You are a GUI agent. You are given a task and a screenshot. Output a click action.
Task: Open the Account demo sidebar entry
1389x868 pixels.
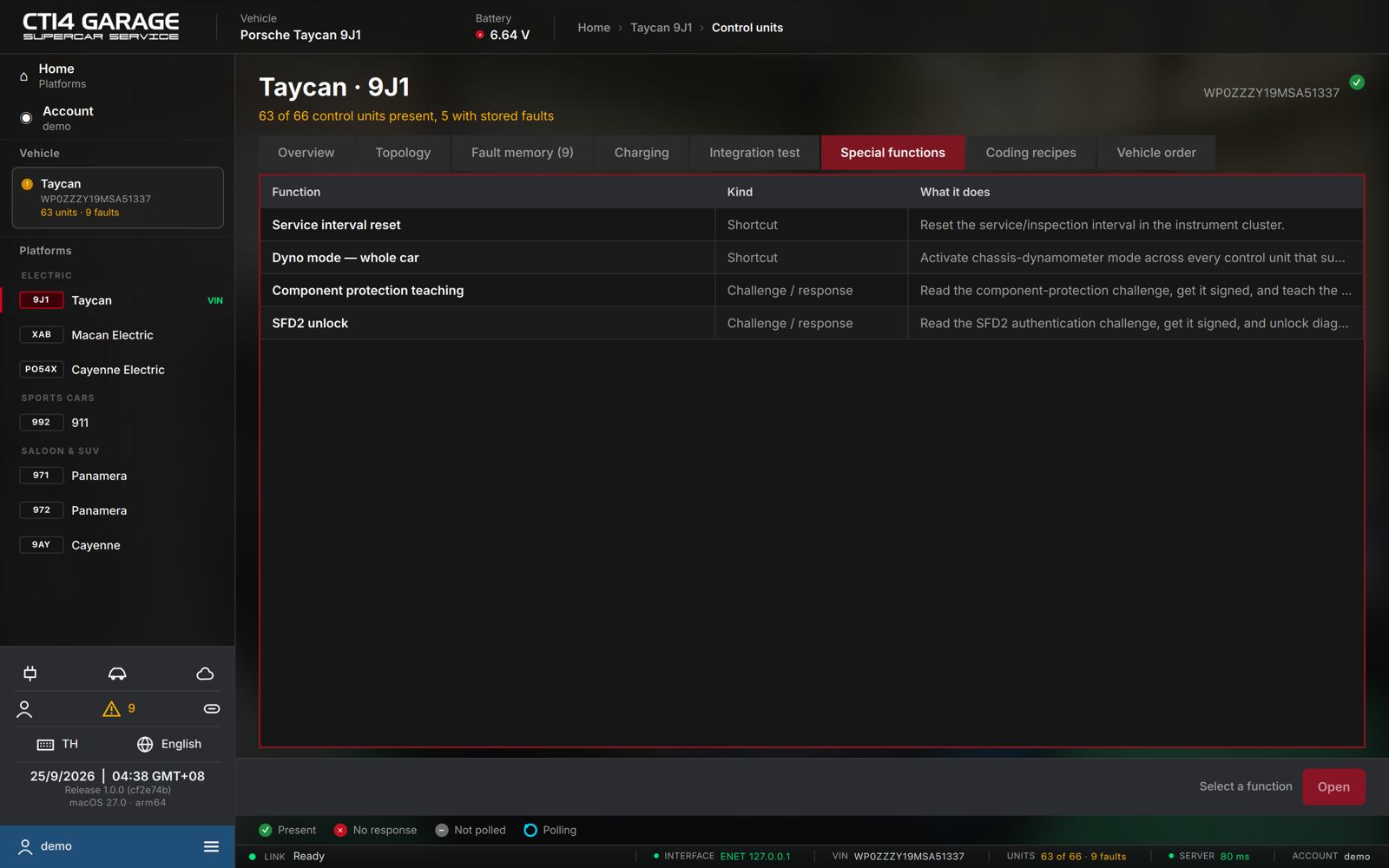click(x=117, y=118)
